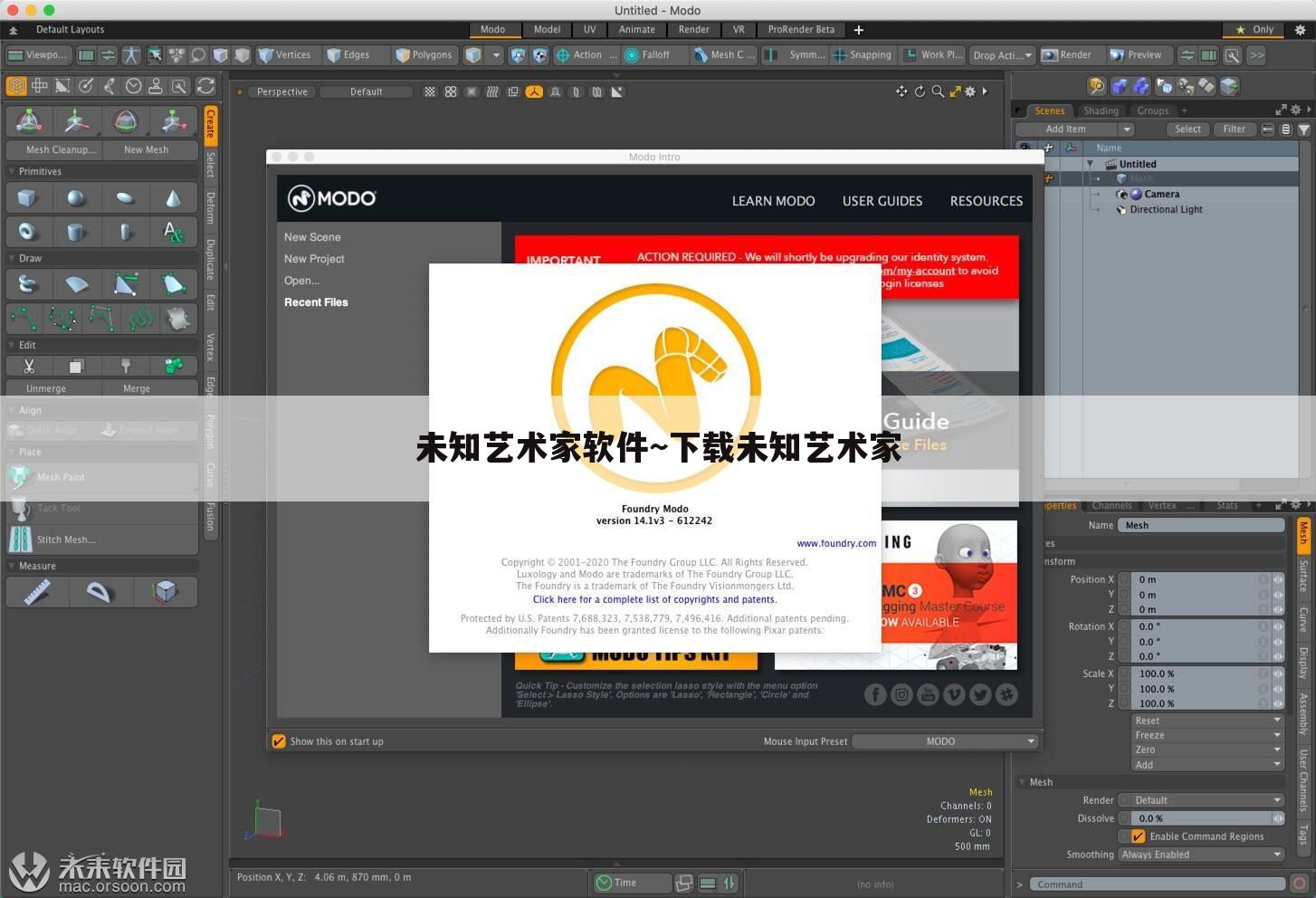Click the magnifier zoom icon in viewport controls
Image resolution: width=1316 pixels, height=898 pixels.
(x=938, y=91)
